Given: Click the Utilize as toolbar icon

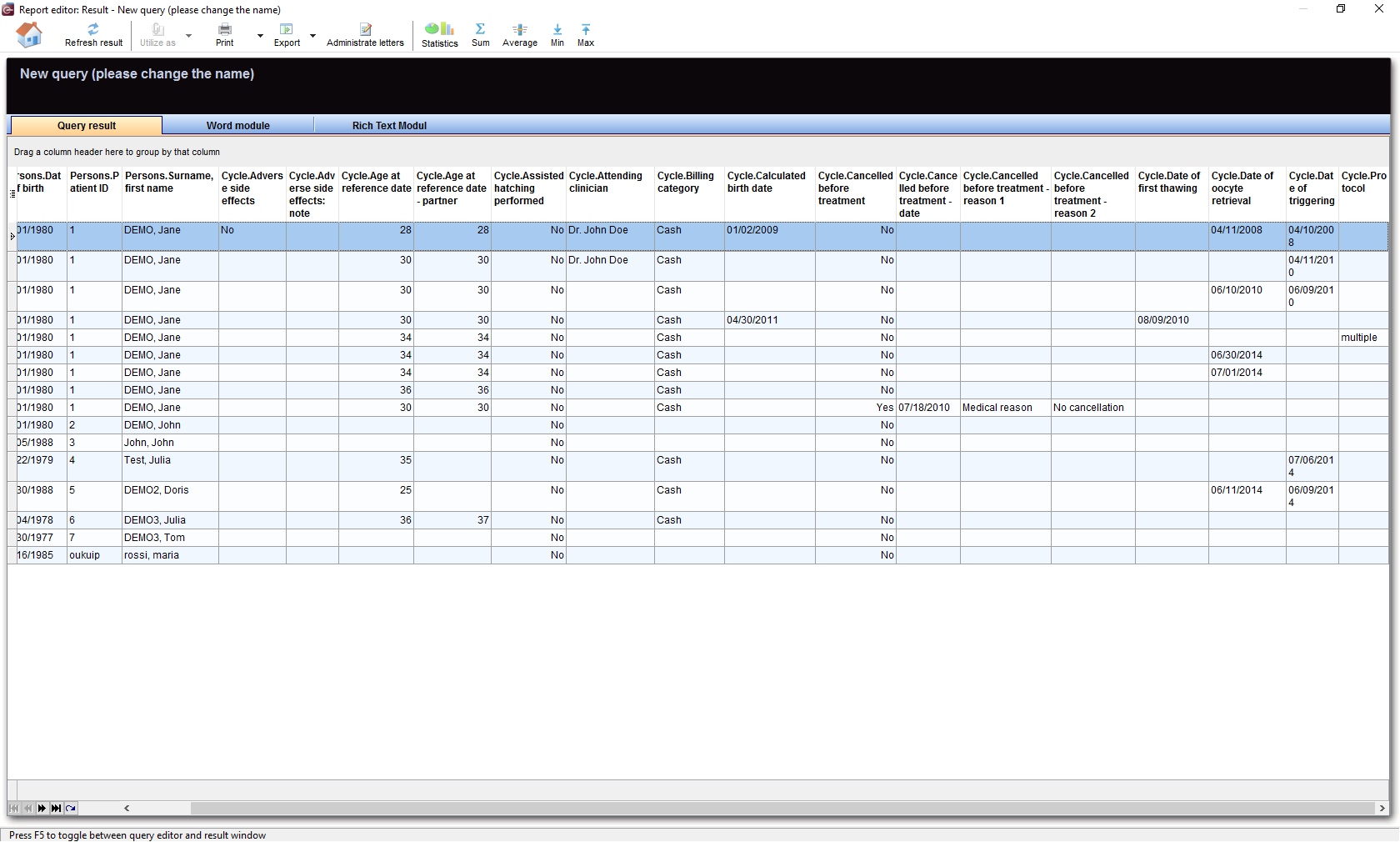Looking at the screenshot, I should (157, 35).
